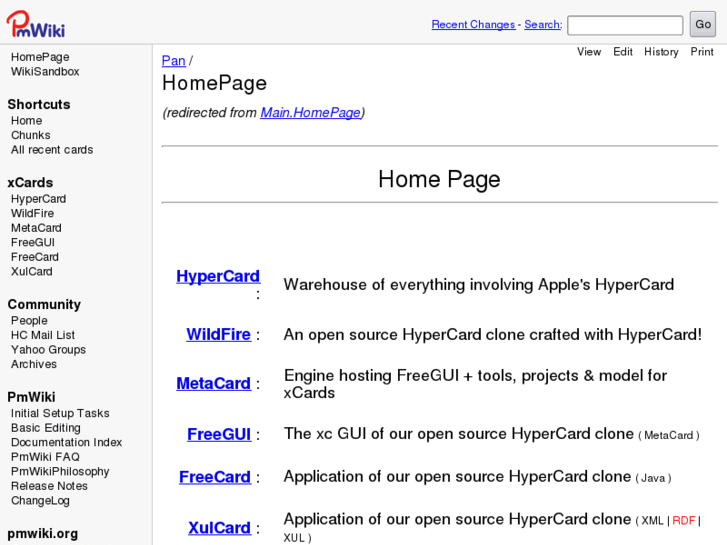Open the Main.HomePage redirect link
The height and width of the screenshot is (545, 727).
click(310, 113)
